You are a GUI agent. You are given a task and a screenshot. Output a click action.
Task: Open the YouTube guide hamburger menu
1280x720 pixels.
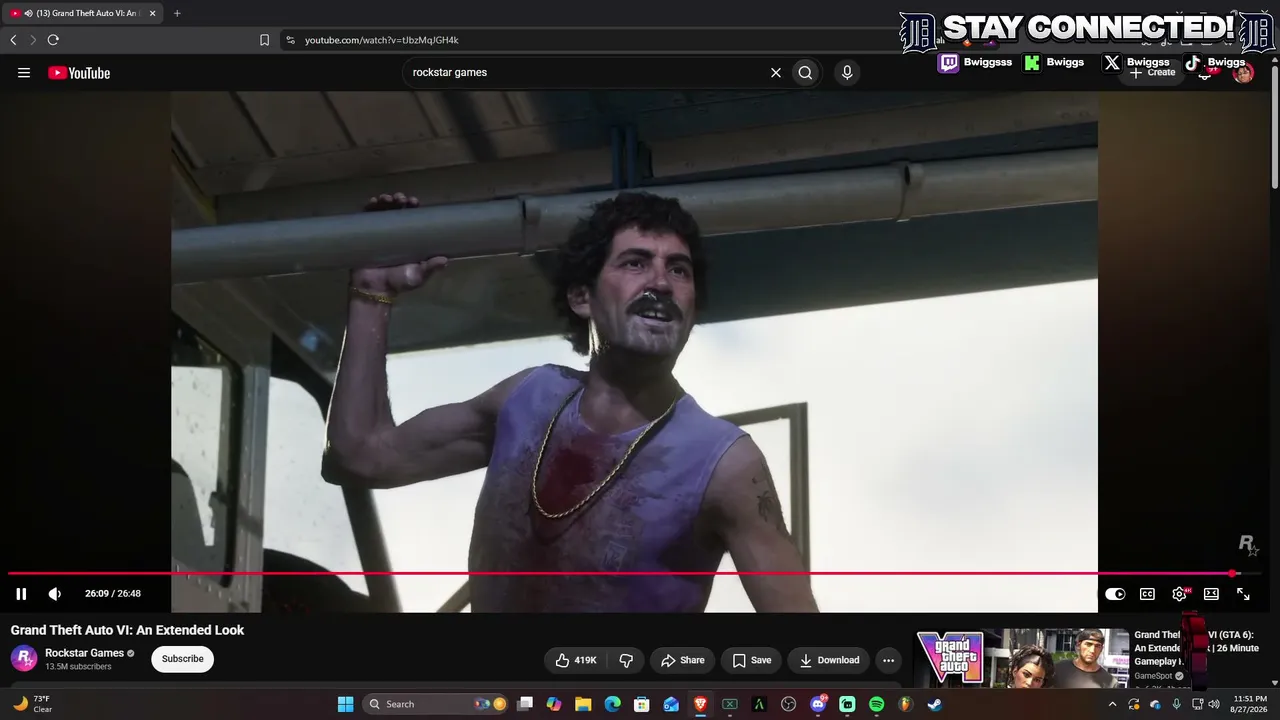point(24,73)
